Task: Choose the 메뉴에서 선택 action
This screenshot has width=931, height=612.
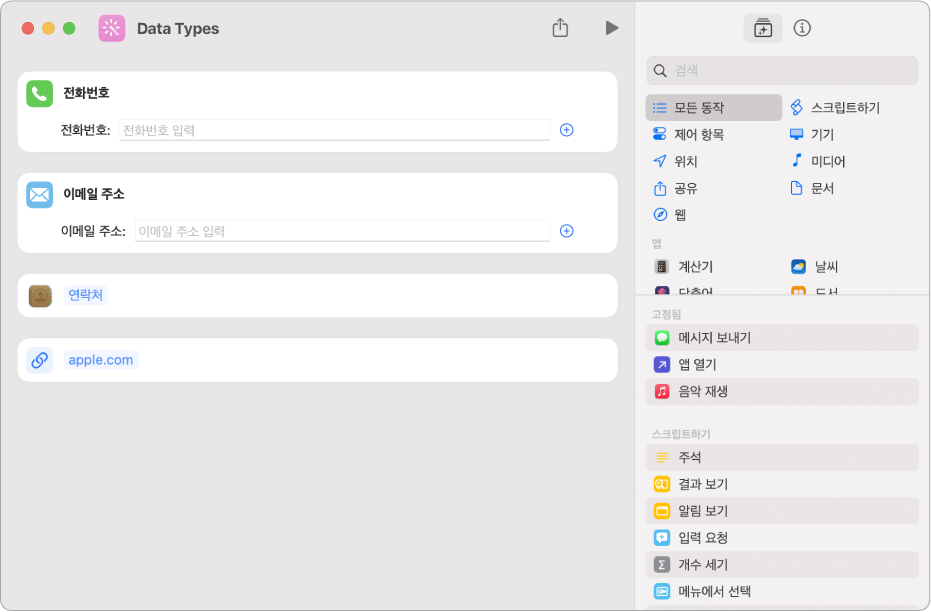Action: (x=782, y=591)
